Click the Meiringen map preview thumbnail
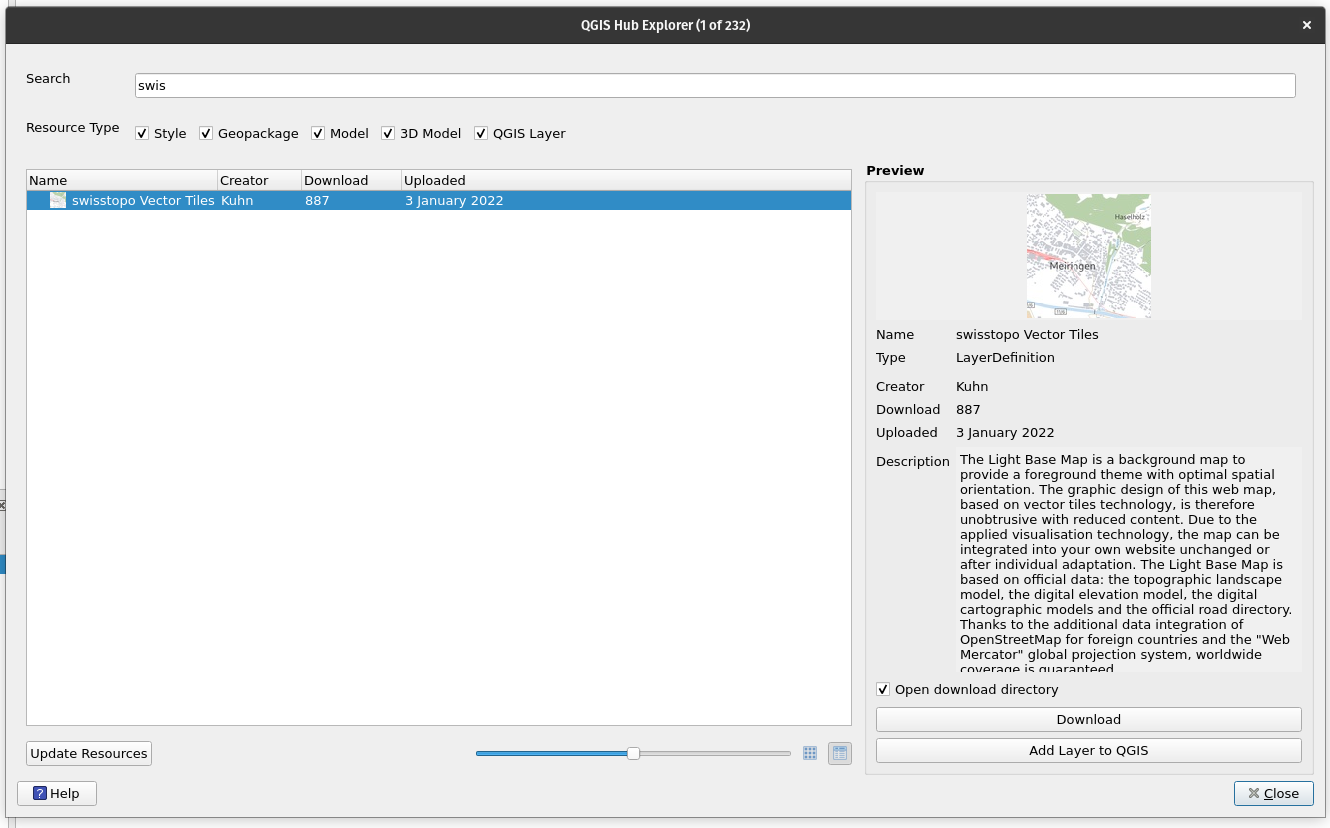This screenshot has width=1330, height=828. coord(1089,256)
